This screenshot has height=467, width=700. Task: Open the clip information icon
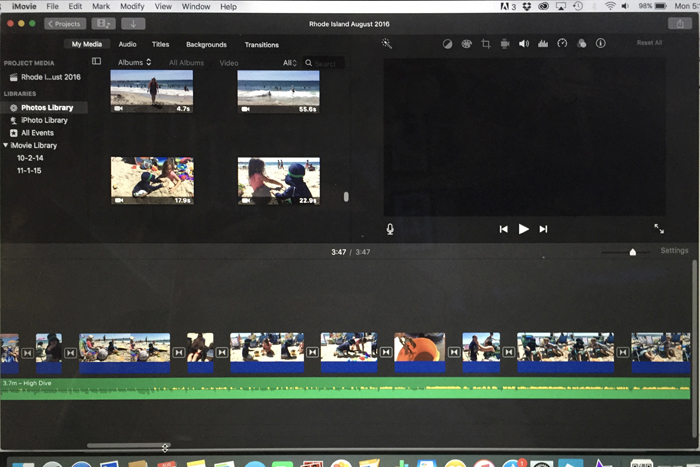point(600,44)
